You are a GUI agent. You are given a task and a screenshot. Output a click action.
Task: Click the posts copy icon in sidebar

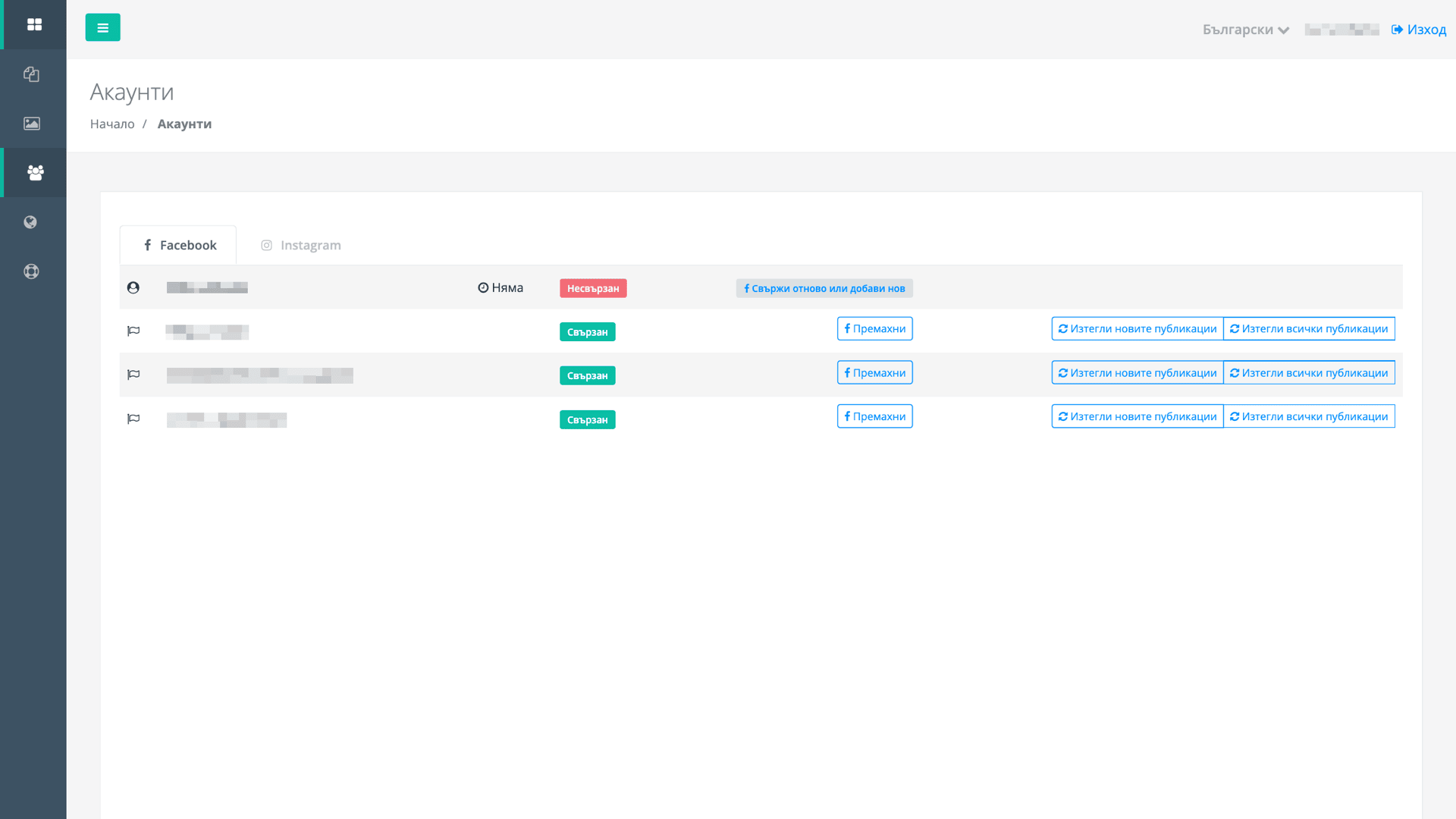[x=31, y=74]
